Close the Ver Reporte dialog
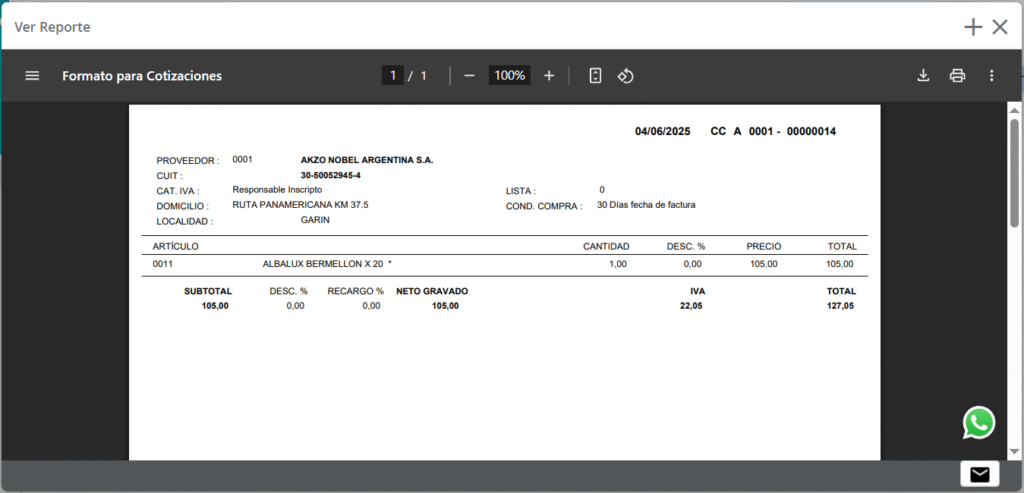 [x=1000, y=27]
